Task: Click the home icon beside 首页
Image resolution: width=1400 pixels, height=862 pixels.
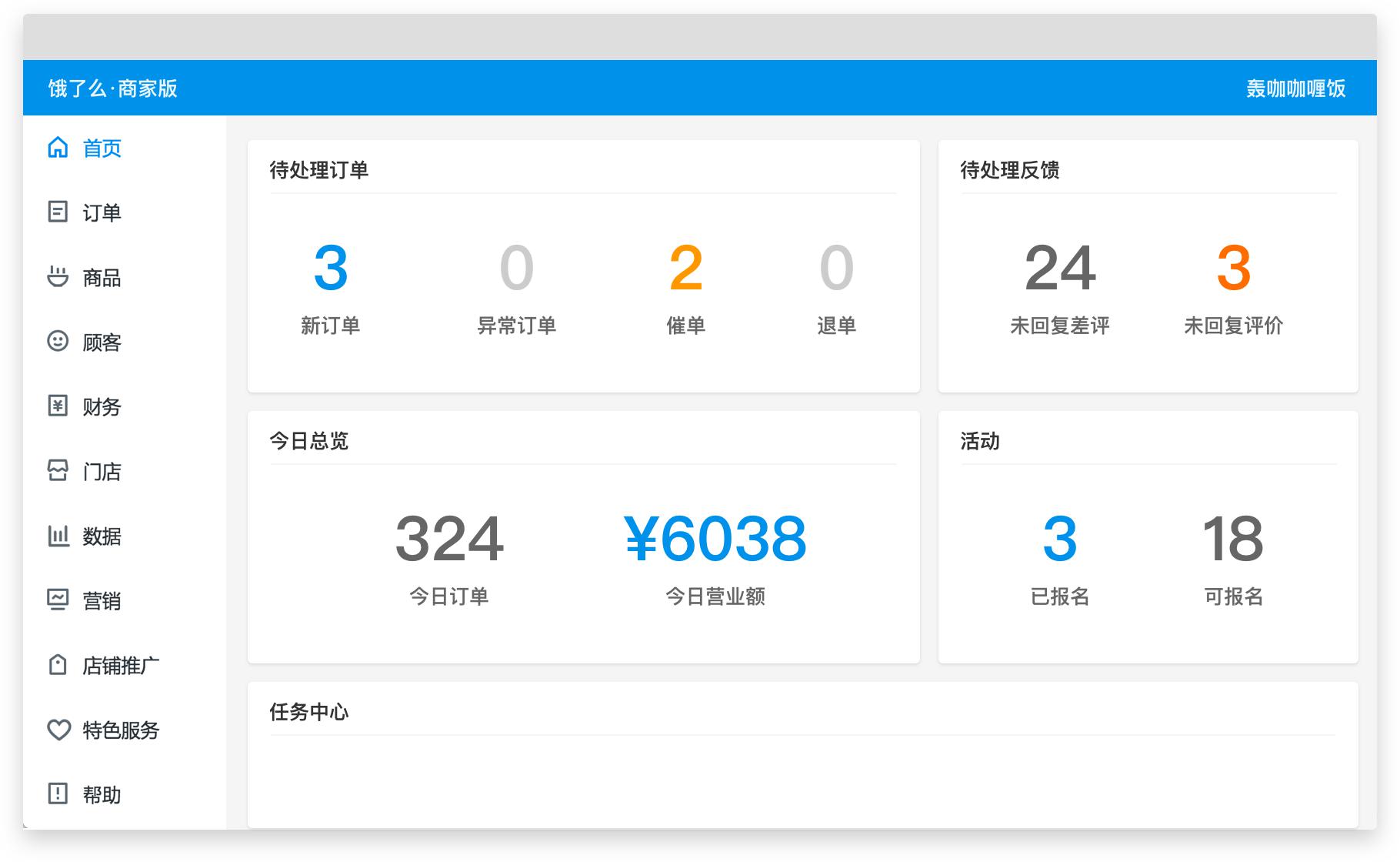Action: (58, 147)
